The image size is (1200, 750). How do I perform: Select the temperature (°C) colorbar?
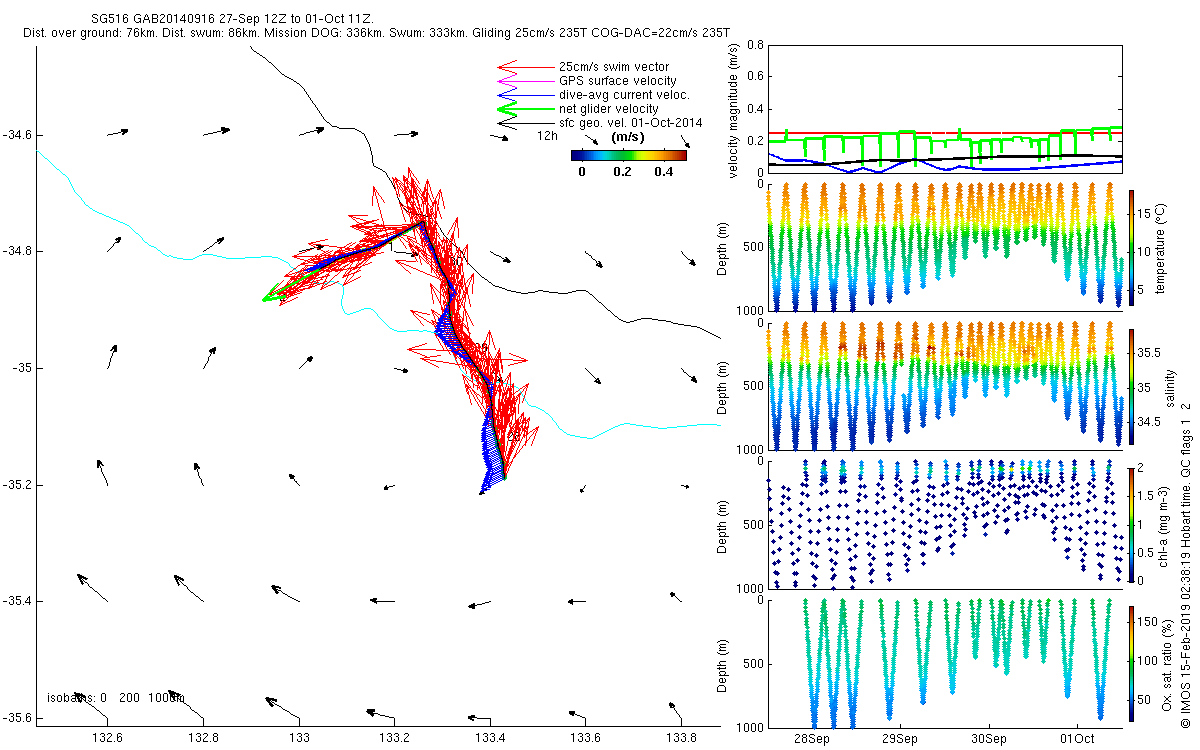coord(1132,246)
